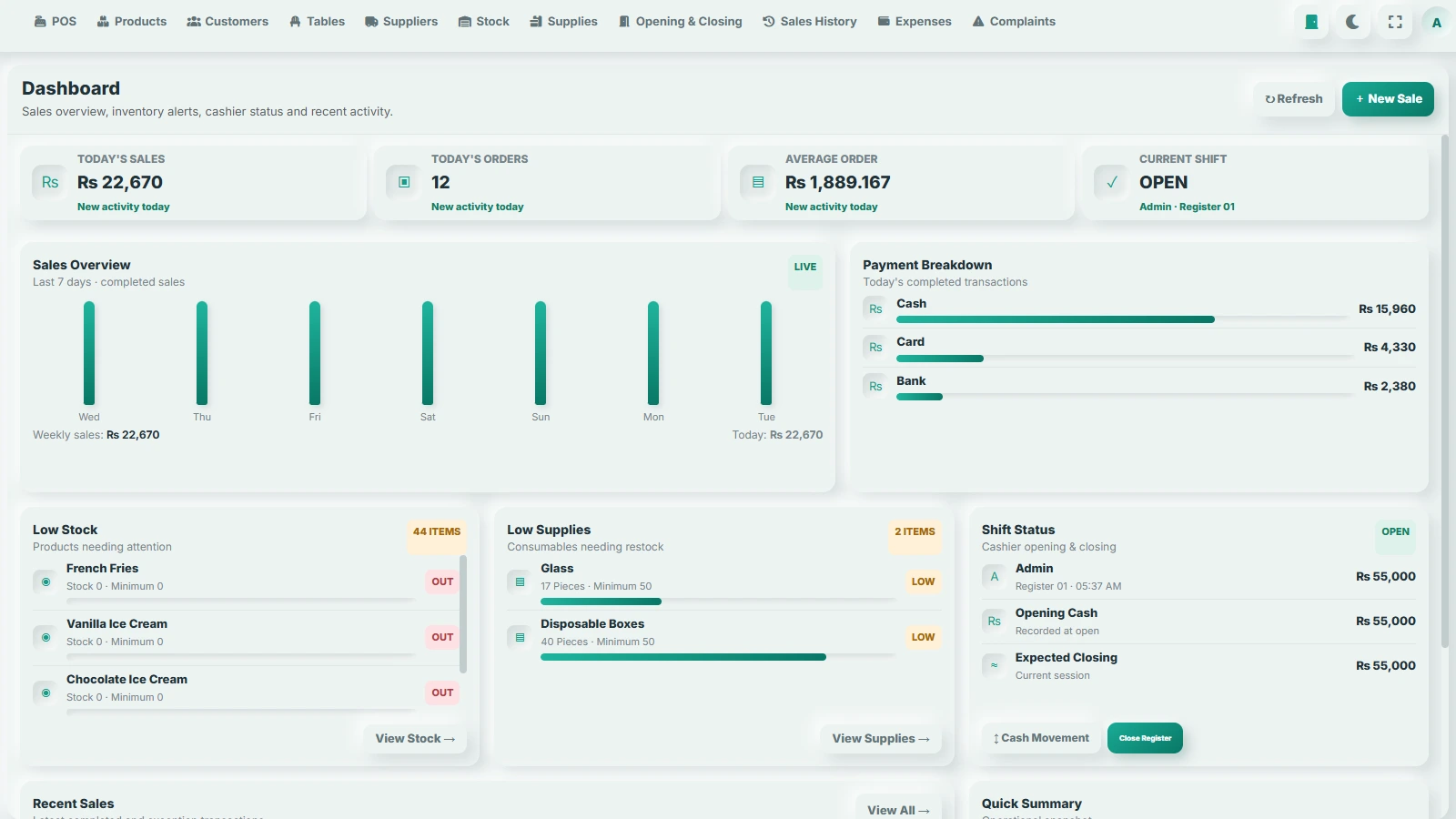
Task: Click the Current Shift checkmark icon
Action: [1112, 182]
